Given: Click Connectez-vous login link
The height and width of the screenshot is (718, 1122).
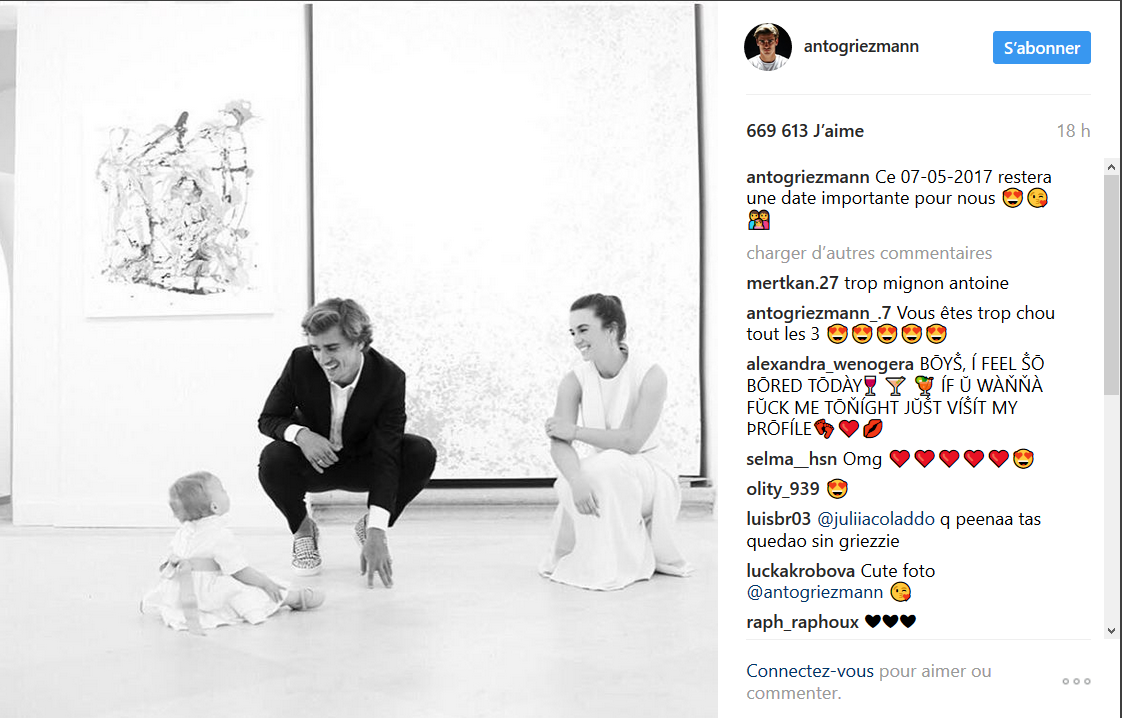Looking at the screenshot, I should click(x=810, y=671).
